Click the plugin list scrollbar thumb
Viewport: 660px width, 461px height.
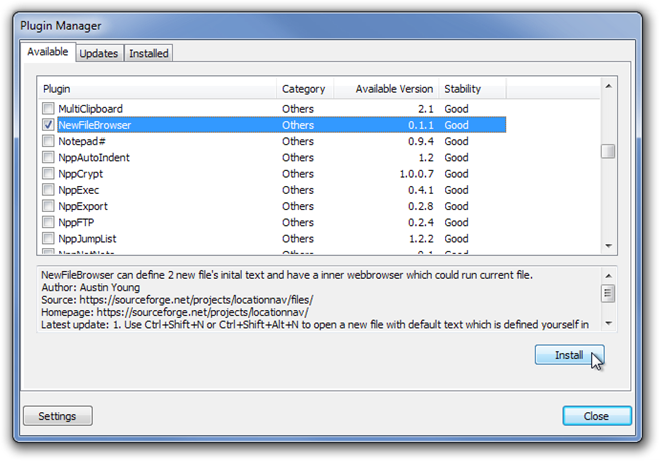(608, 152)
